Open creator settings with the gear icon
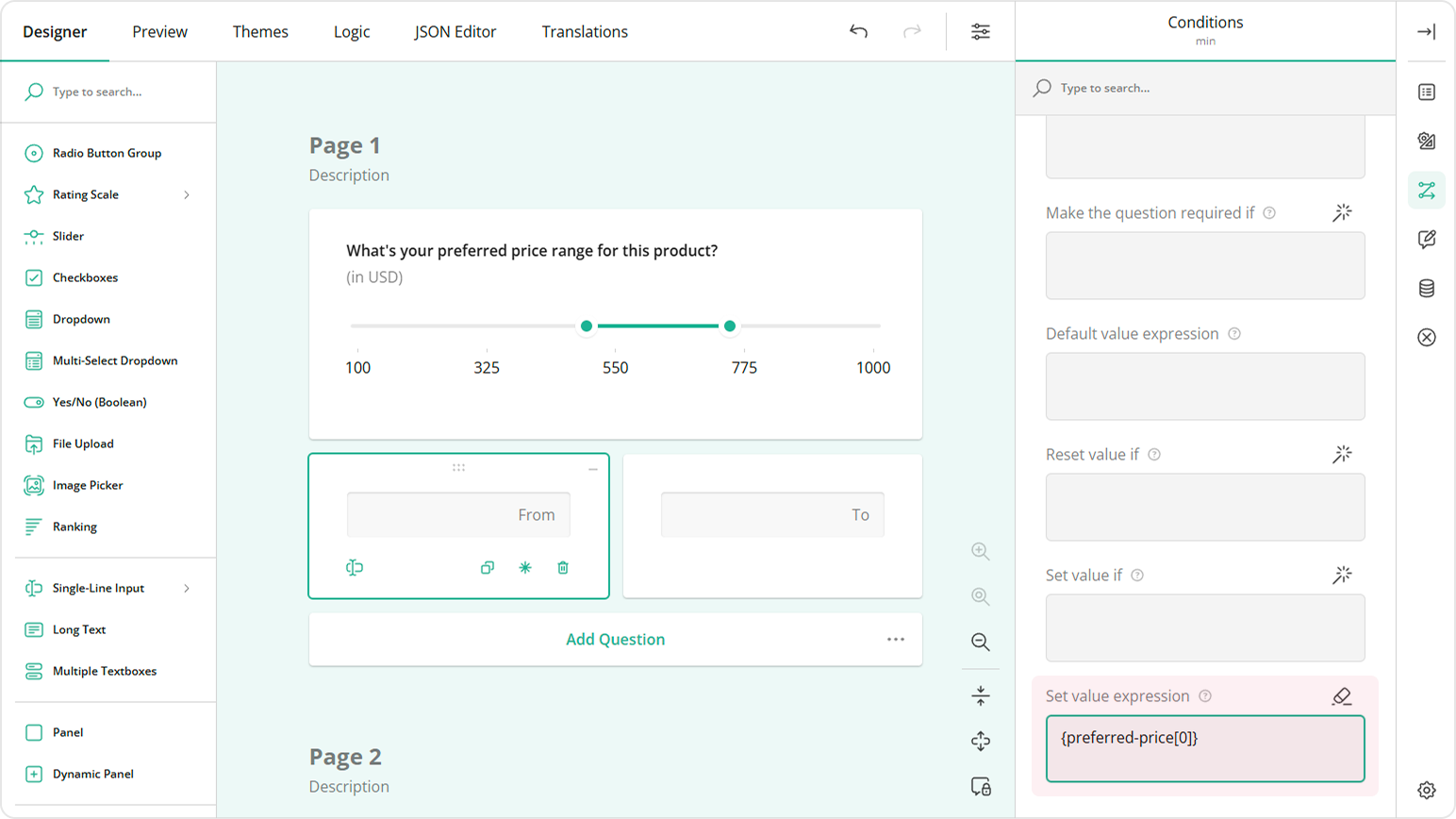Viewport: 1456px width, 819px height. tap(1425, 789)
